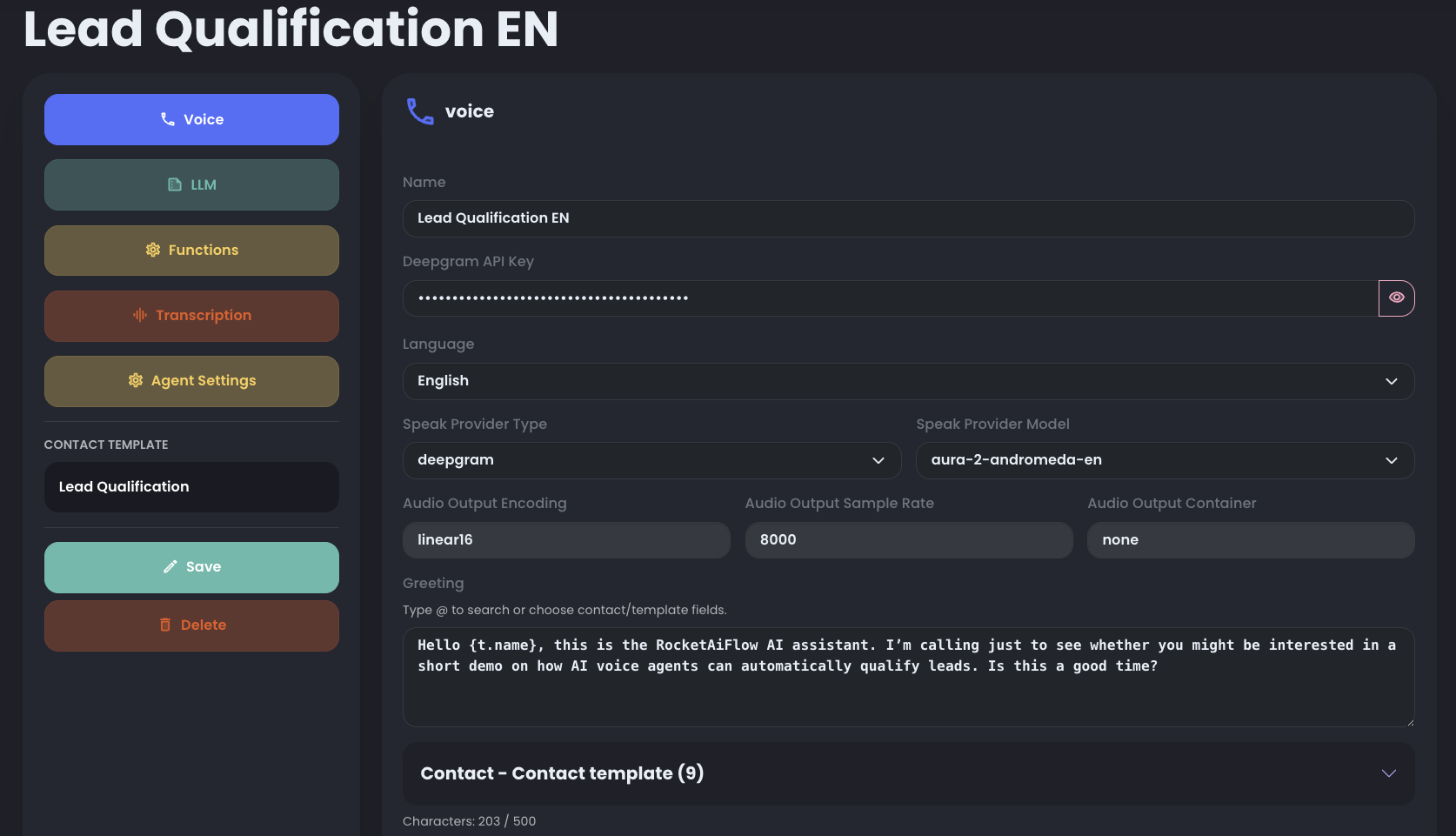Click the waveform icon beside Transcription
1456x836 pixels.
[140, 315]
